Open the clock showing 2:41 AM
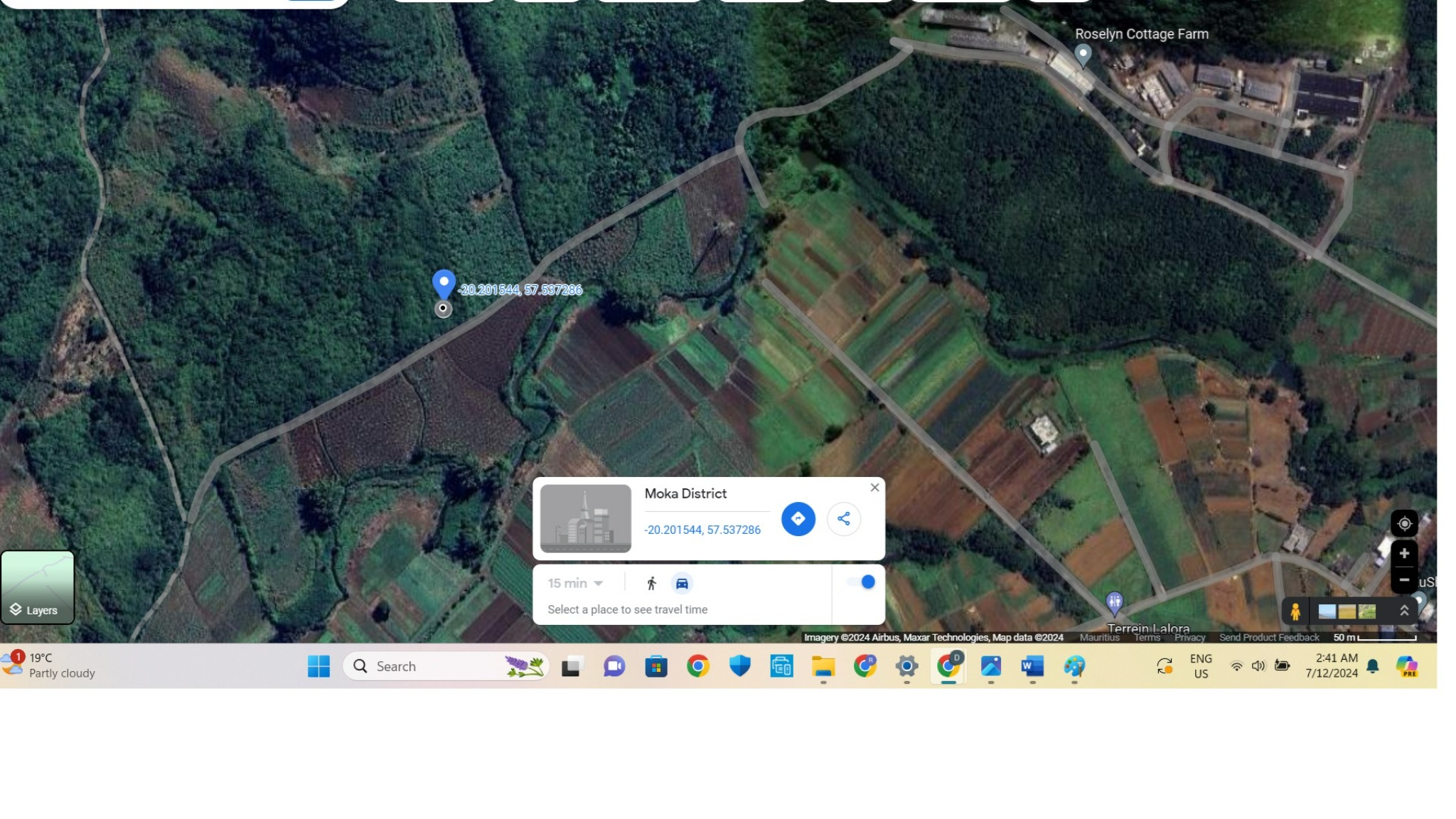Viewport: 1456px width, 819px height. pos(1332,665)
